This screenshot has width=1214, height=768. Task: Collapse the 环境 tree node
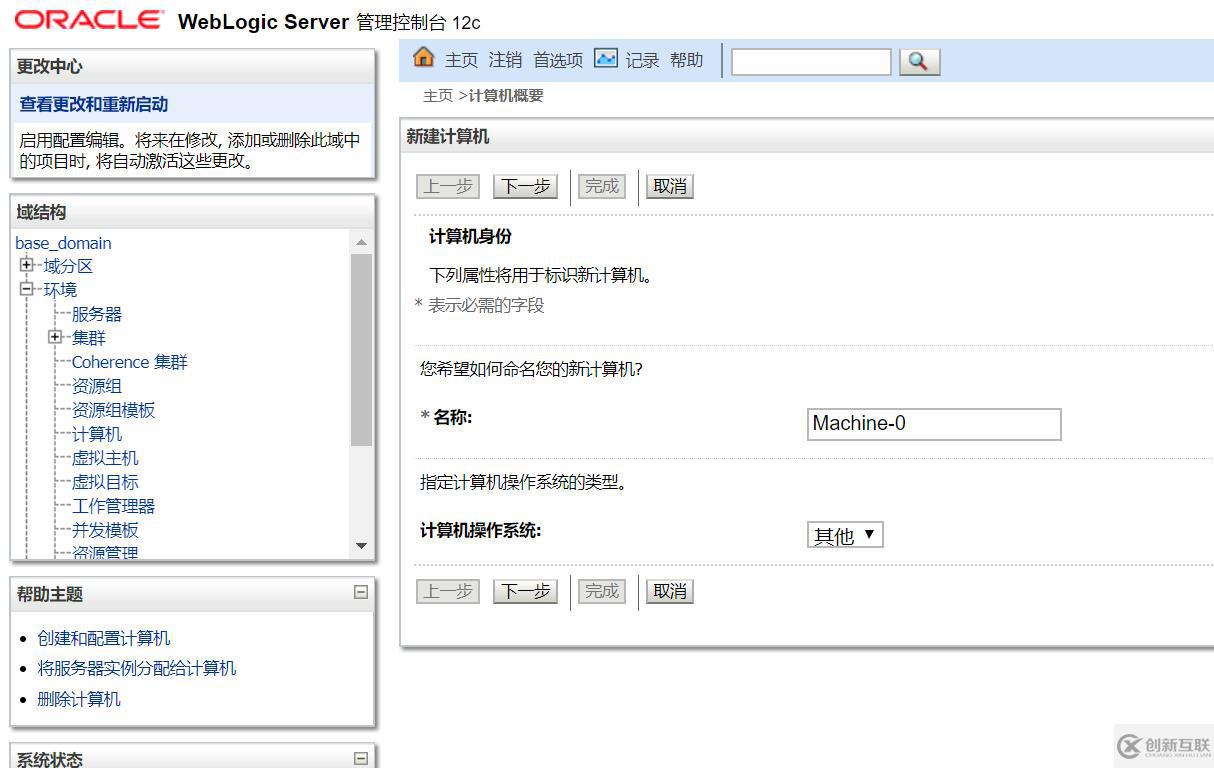pyautogui.click(x=26, y=289)
